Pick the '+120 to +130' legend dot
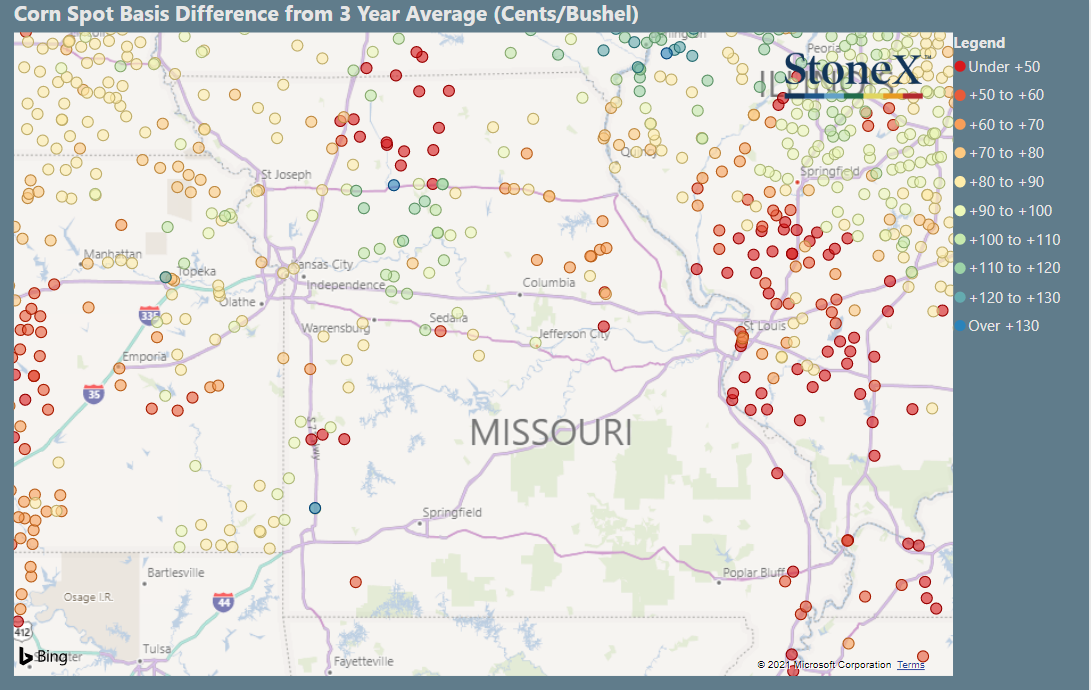1091x690 pixels. click(x=960, y=298)
